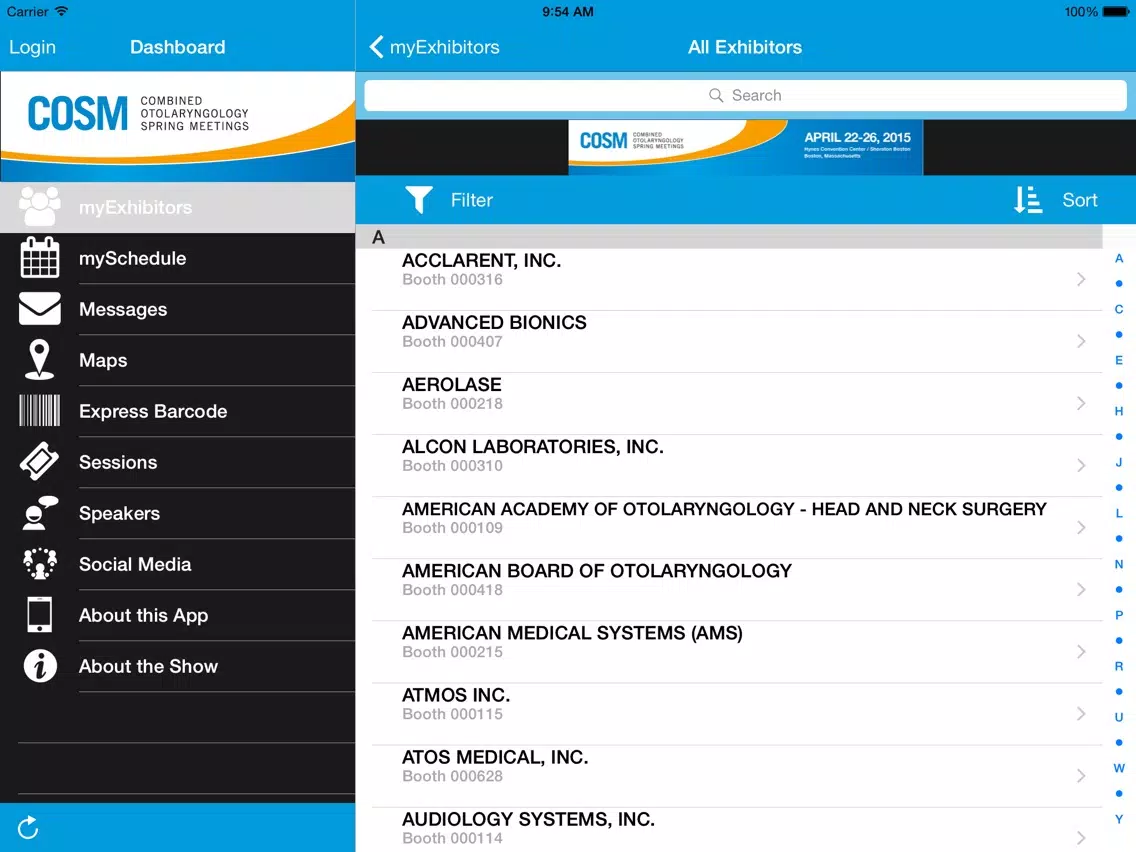Click the Search input field

746,96
